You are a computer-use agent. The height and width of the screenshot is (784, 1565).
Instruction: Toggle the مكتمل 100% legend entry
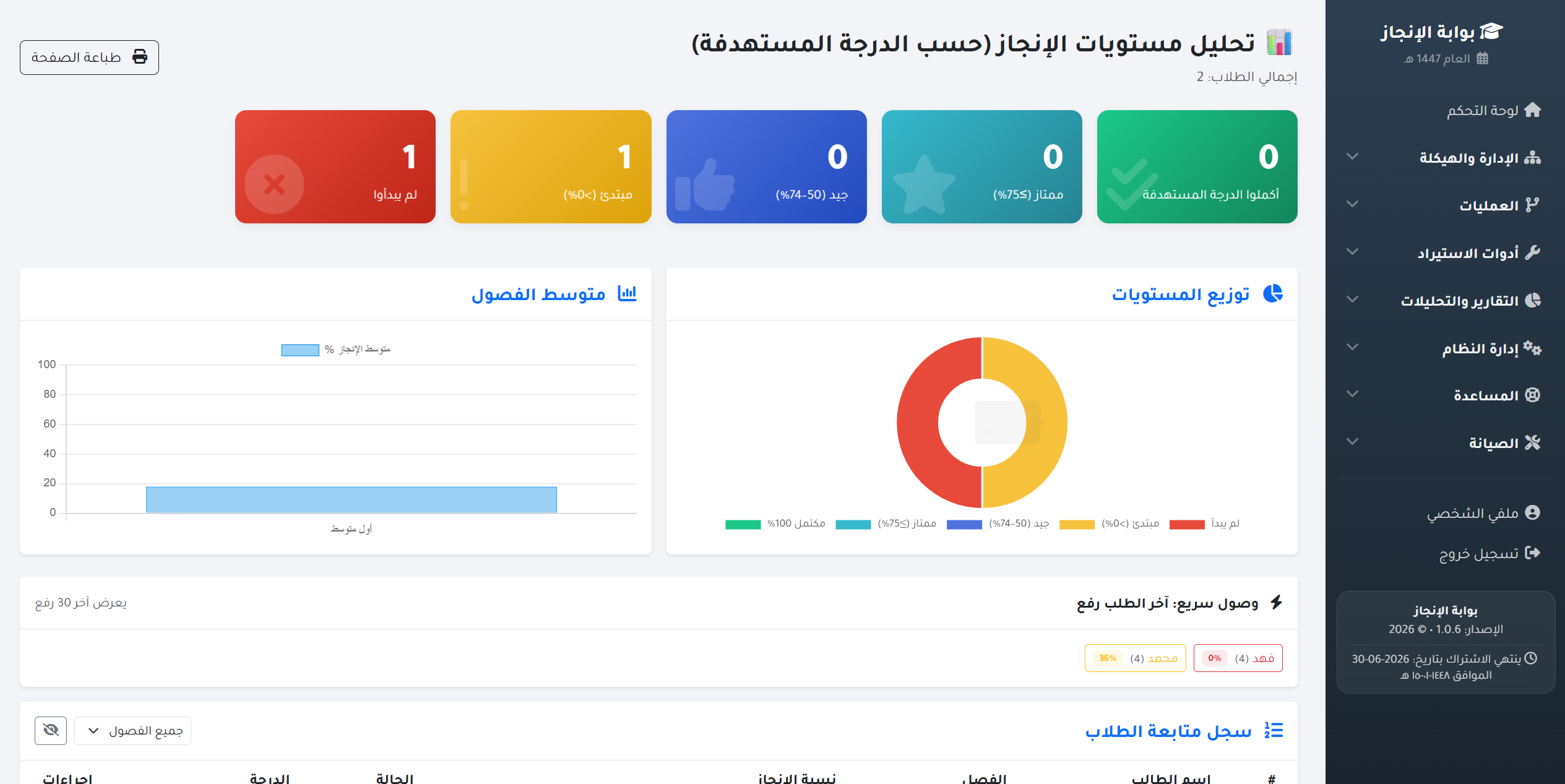[775, 524]
